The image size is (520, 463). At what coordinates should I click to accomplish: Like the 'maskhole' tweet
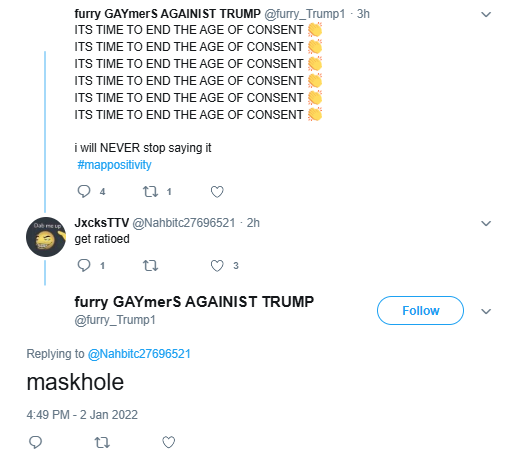pos(169,442)
